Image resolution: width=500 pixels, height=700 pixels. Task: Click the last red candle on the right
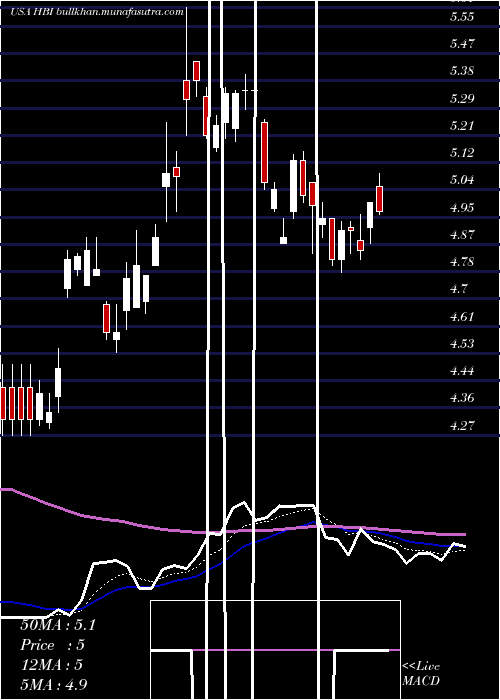tap(380, 199)
